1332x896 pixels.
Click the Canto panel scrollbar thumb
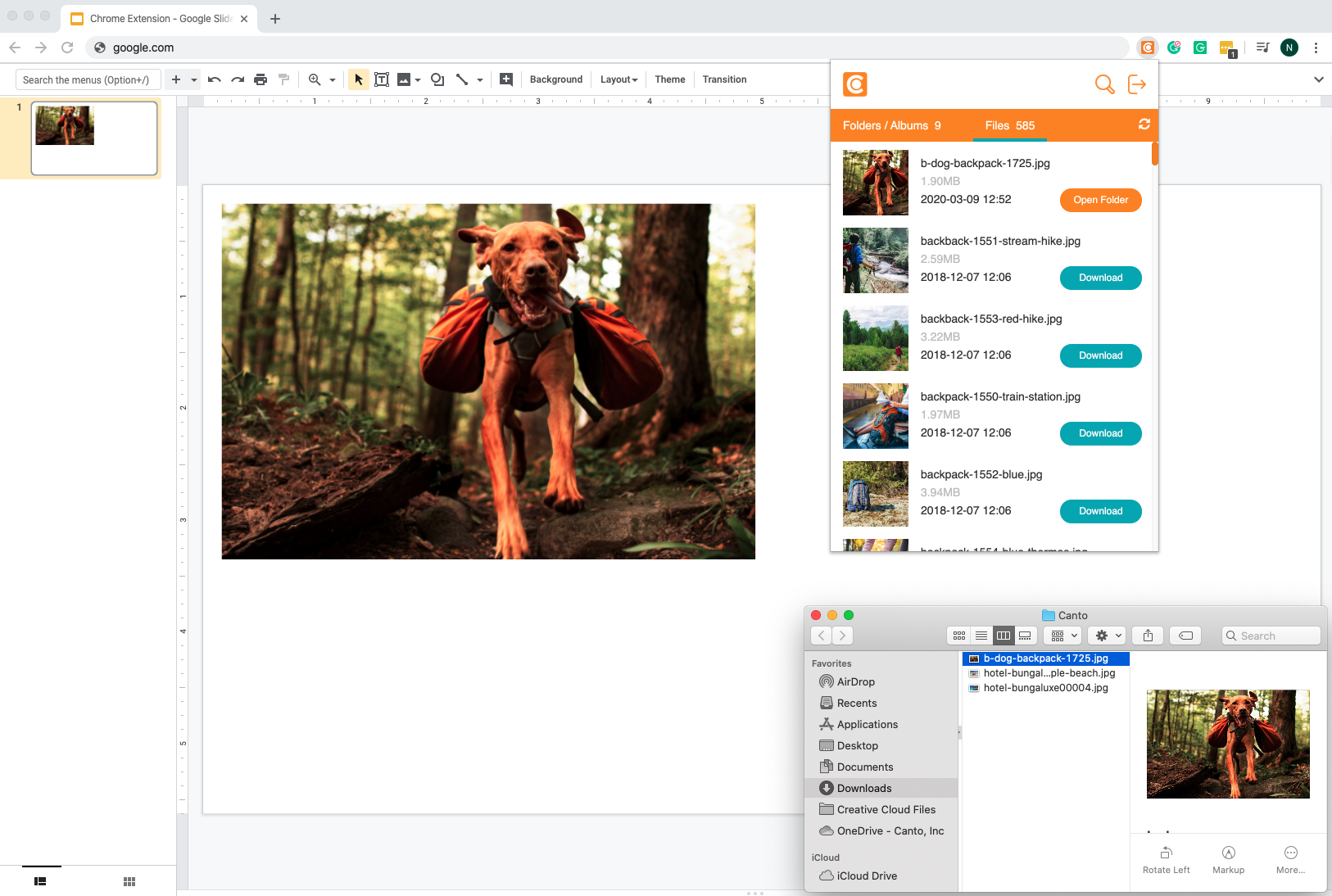pos(1155,154)
